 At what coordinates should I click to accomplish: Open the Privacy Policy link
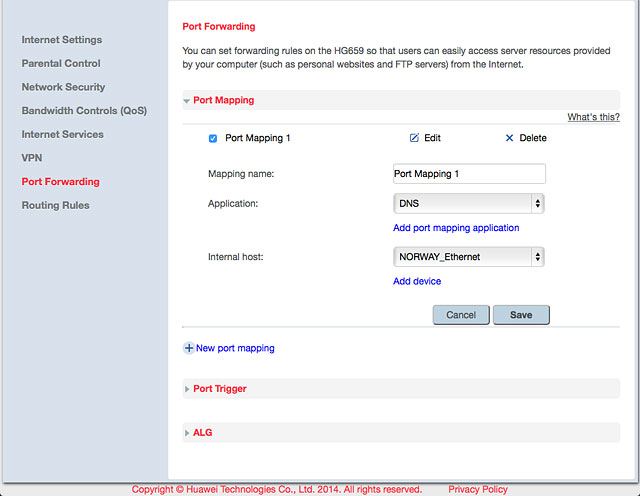point(478,489)
